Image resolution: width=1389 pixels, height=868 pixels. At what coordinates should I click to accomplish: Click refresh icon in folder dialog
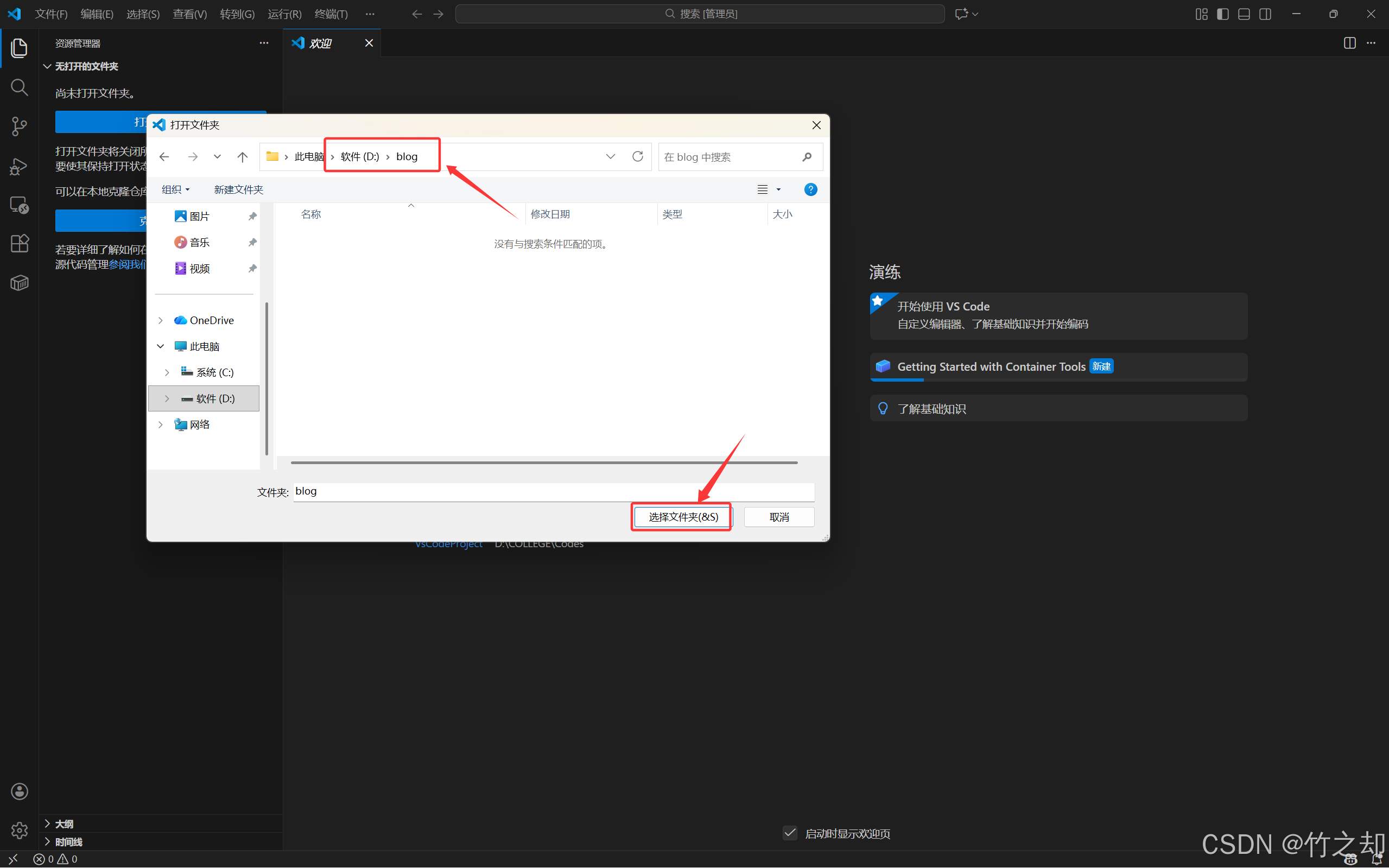tap(637, 157)
